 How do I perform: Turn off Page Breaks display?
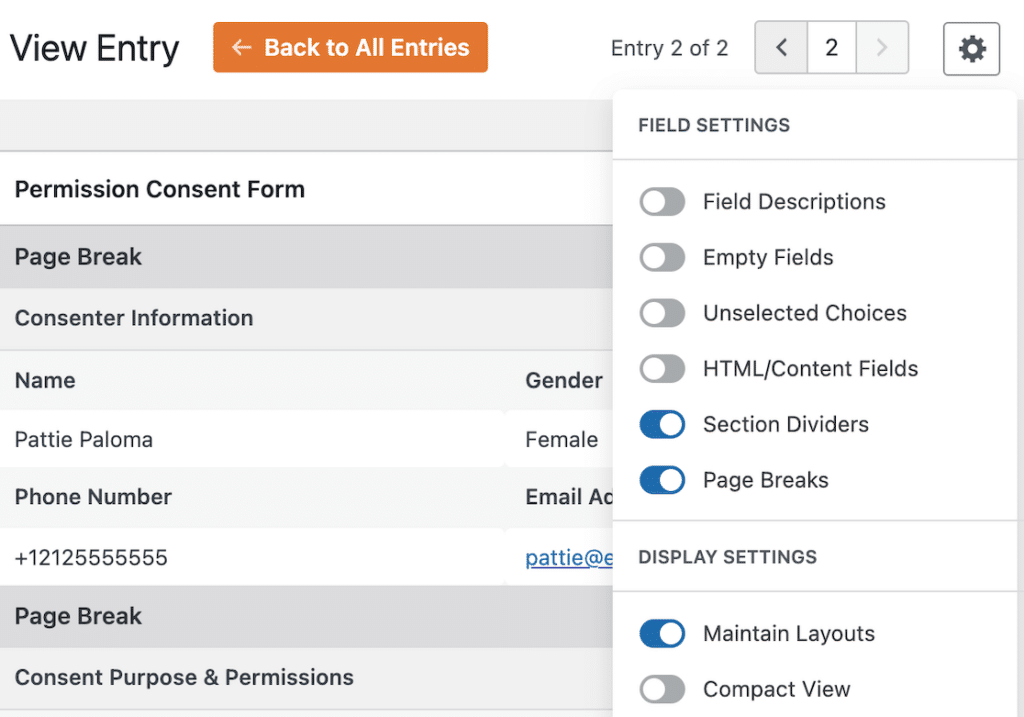(661, 480)
